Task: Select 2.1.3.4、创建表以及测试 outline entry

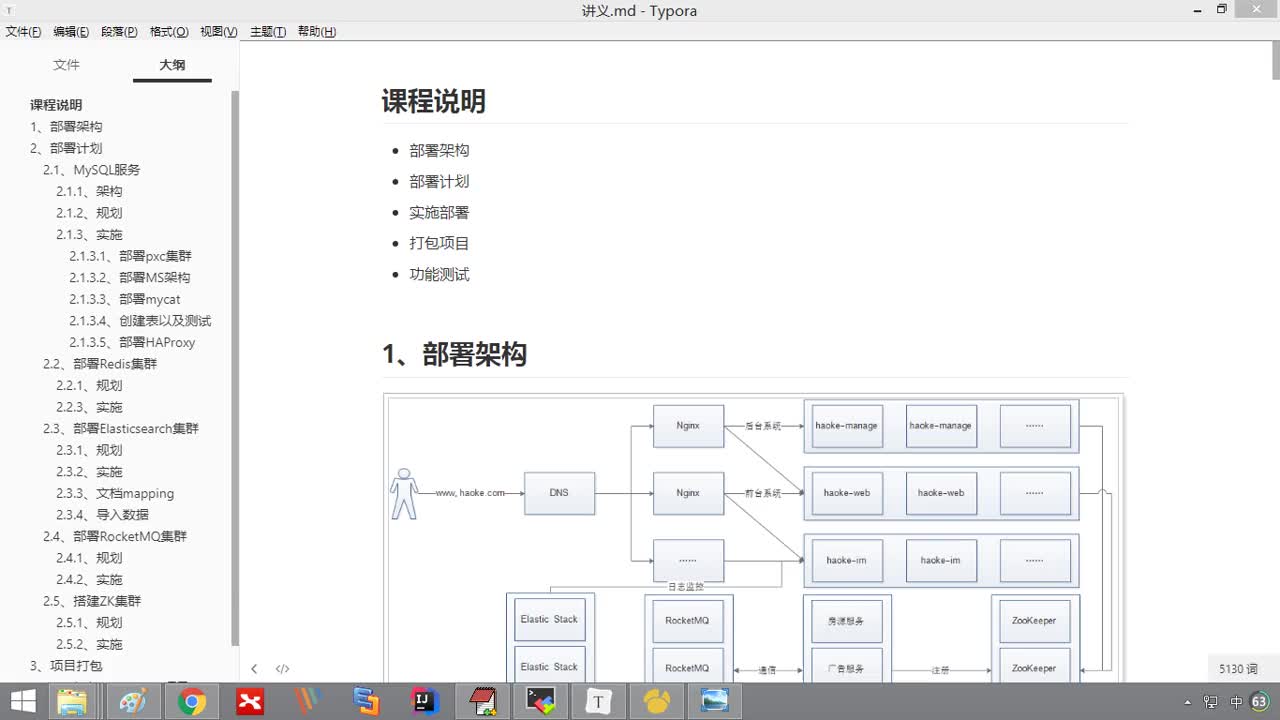Action: coord(140,321)
